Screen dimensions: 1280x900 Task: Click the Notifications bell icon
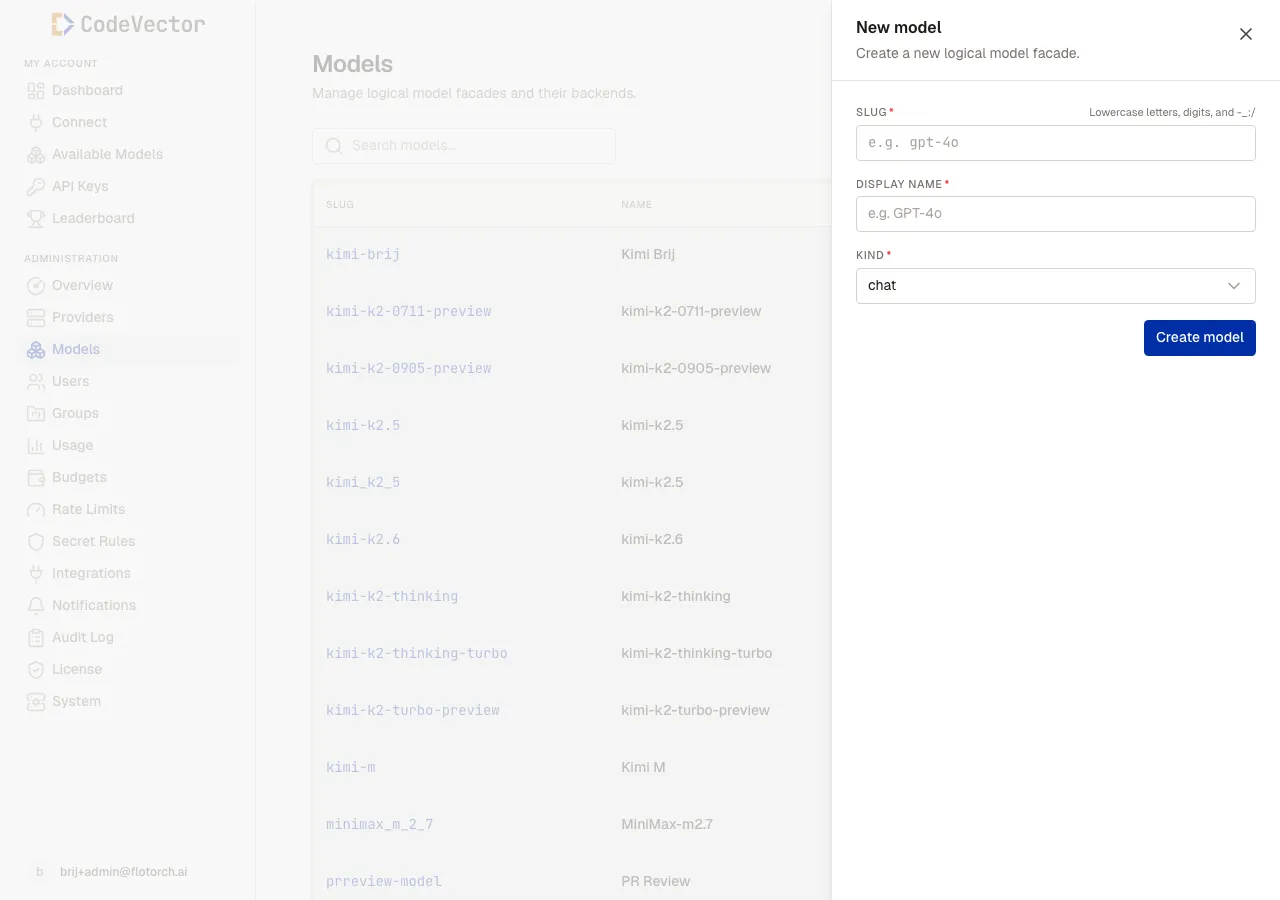[x=36, y=605]
